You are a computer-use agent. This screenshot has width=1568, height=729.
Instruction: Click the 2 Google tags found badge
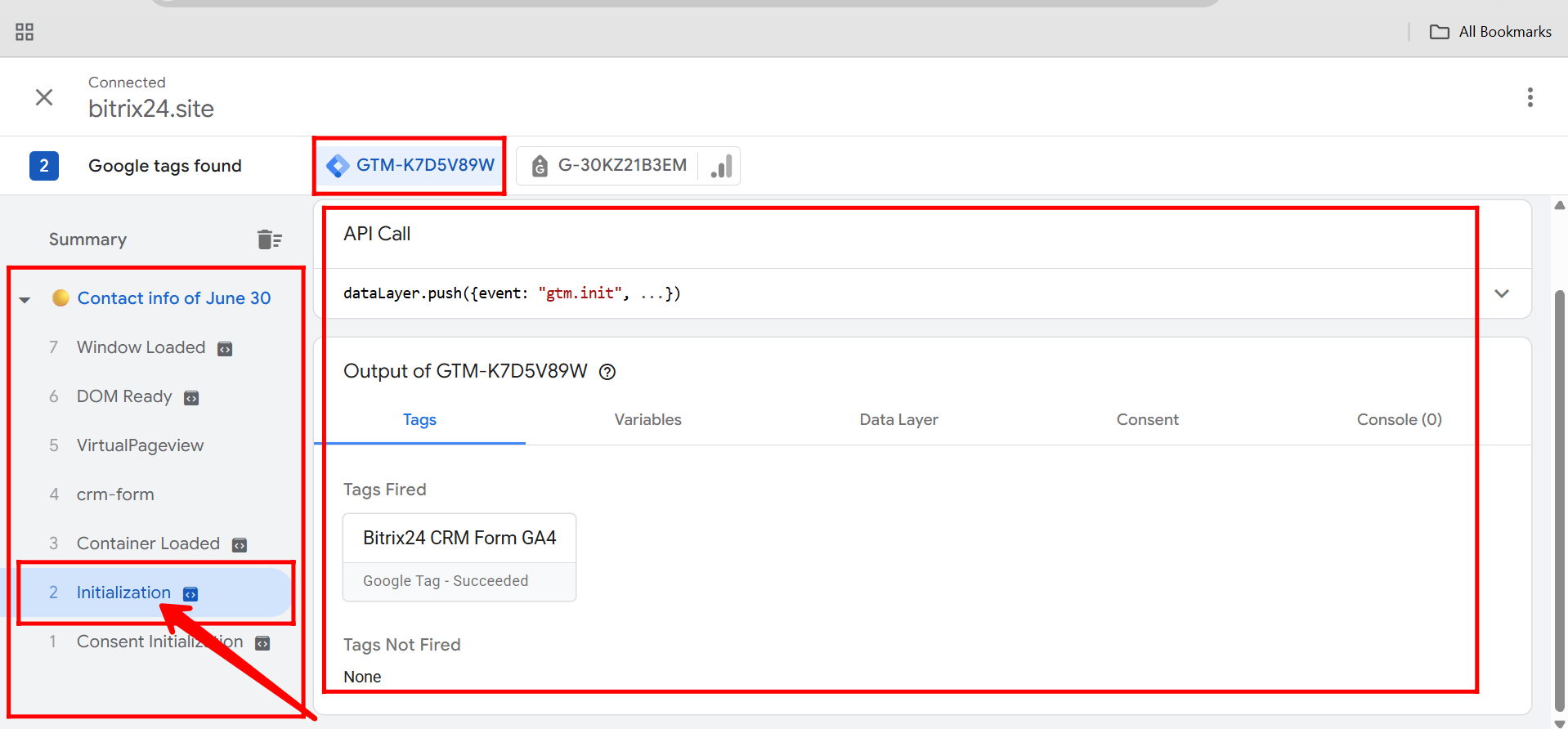44,166
